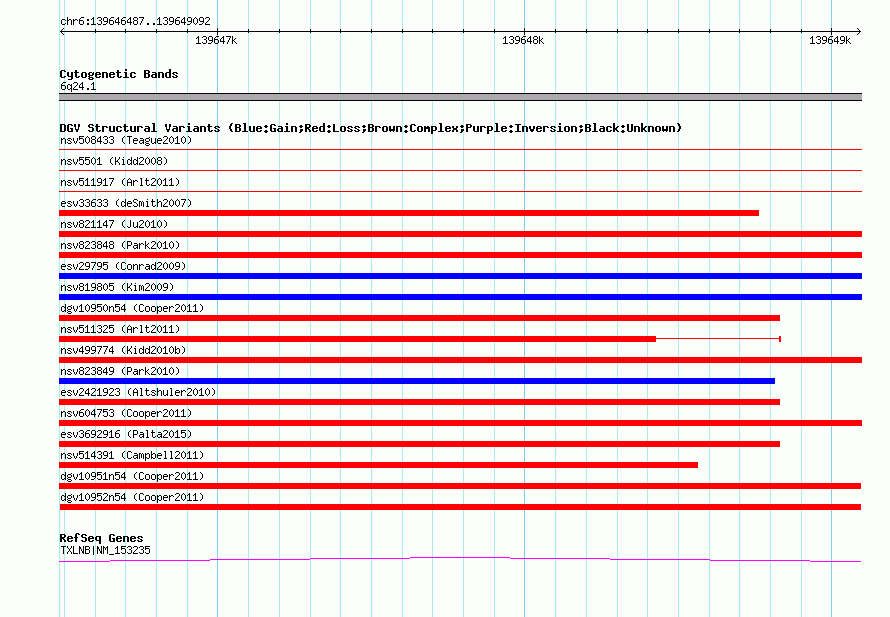This screenshot has width=890, height=617.
Task: Click the 6q24.1 band label
Action: pos(78,86)
